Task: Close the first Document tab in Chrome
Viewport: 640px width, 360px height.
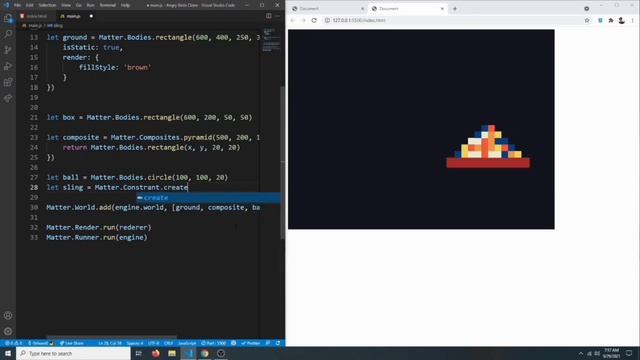Action: point(362,9)
